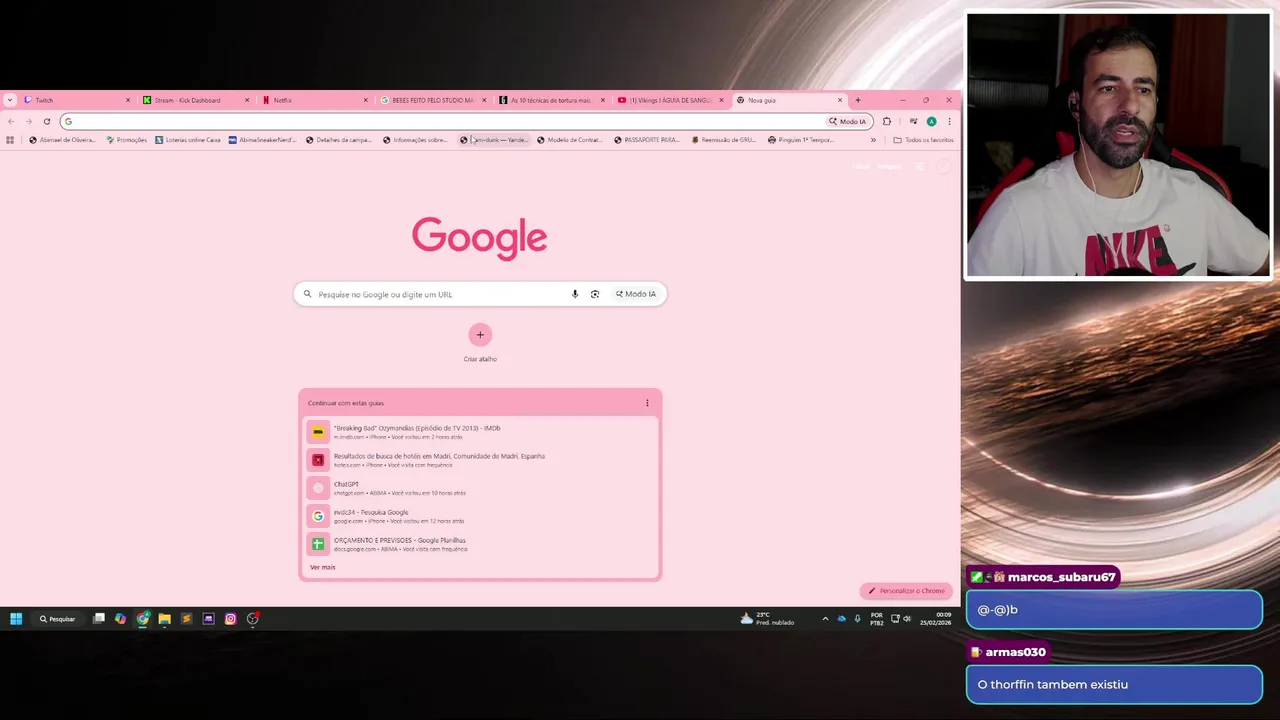Add a shortcut with Criar atalho button

coord(480,335)
